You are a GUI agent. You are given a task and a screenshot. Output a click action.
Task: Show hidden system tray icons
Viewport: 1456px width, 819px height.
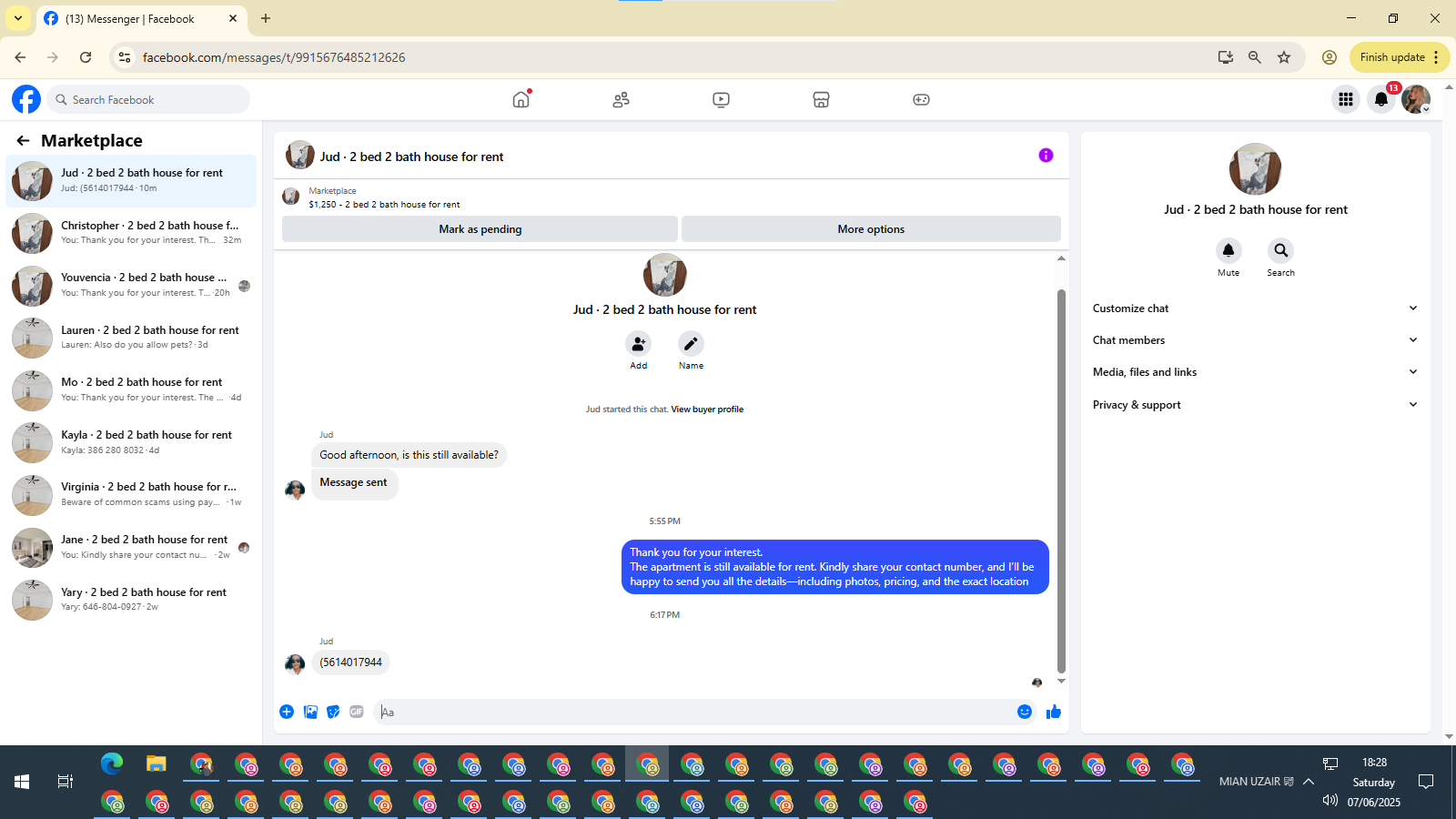click(x=1309, y=782)
